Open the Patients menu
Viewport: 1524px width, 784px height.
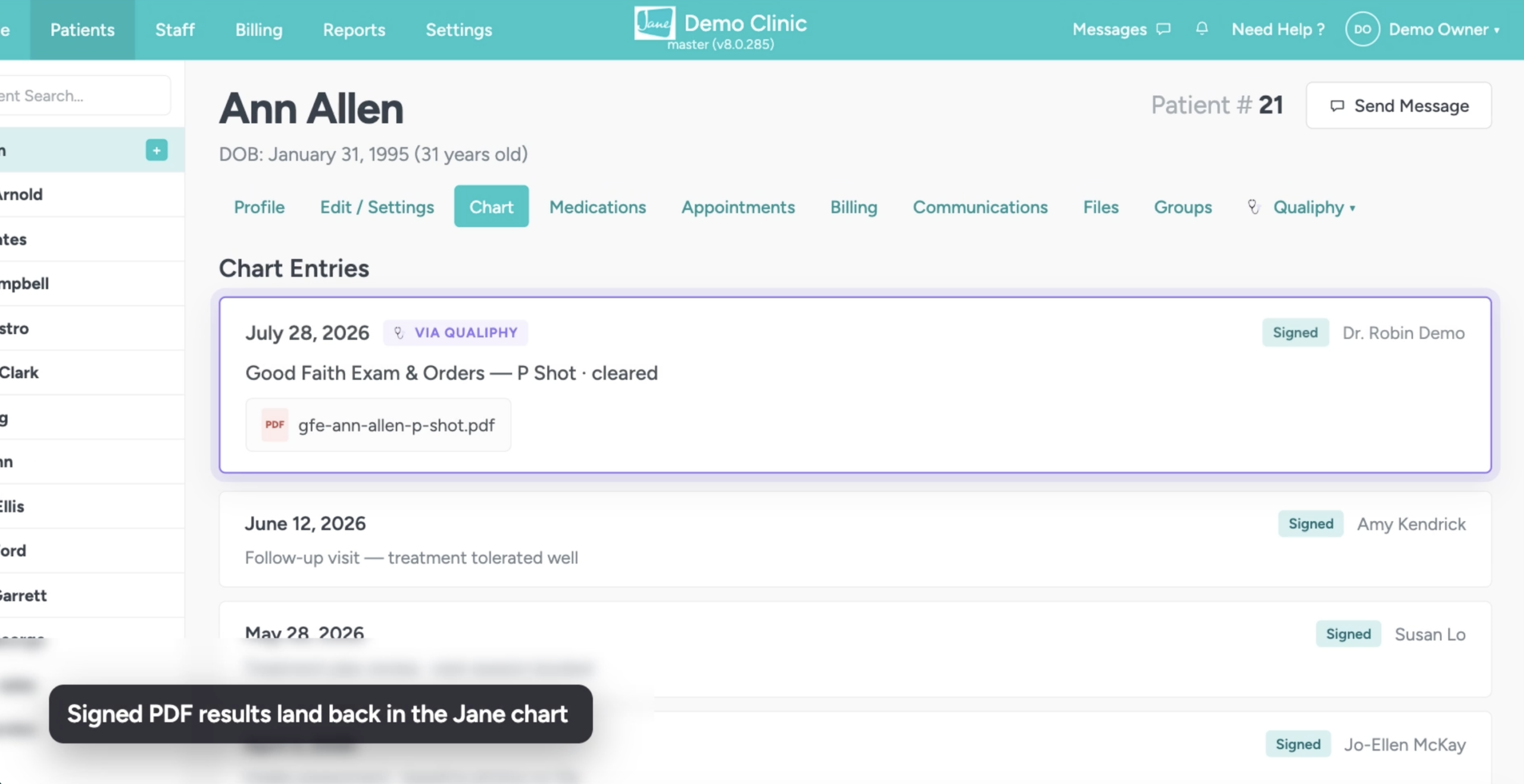click(x=82, y=30)
